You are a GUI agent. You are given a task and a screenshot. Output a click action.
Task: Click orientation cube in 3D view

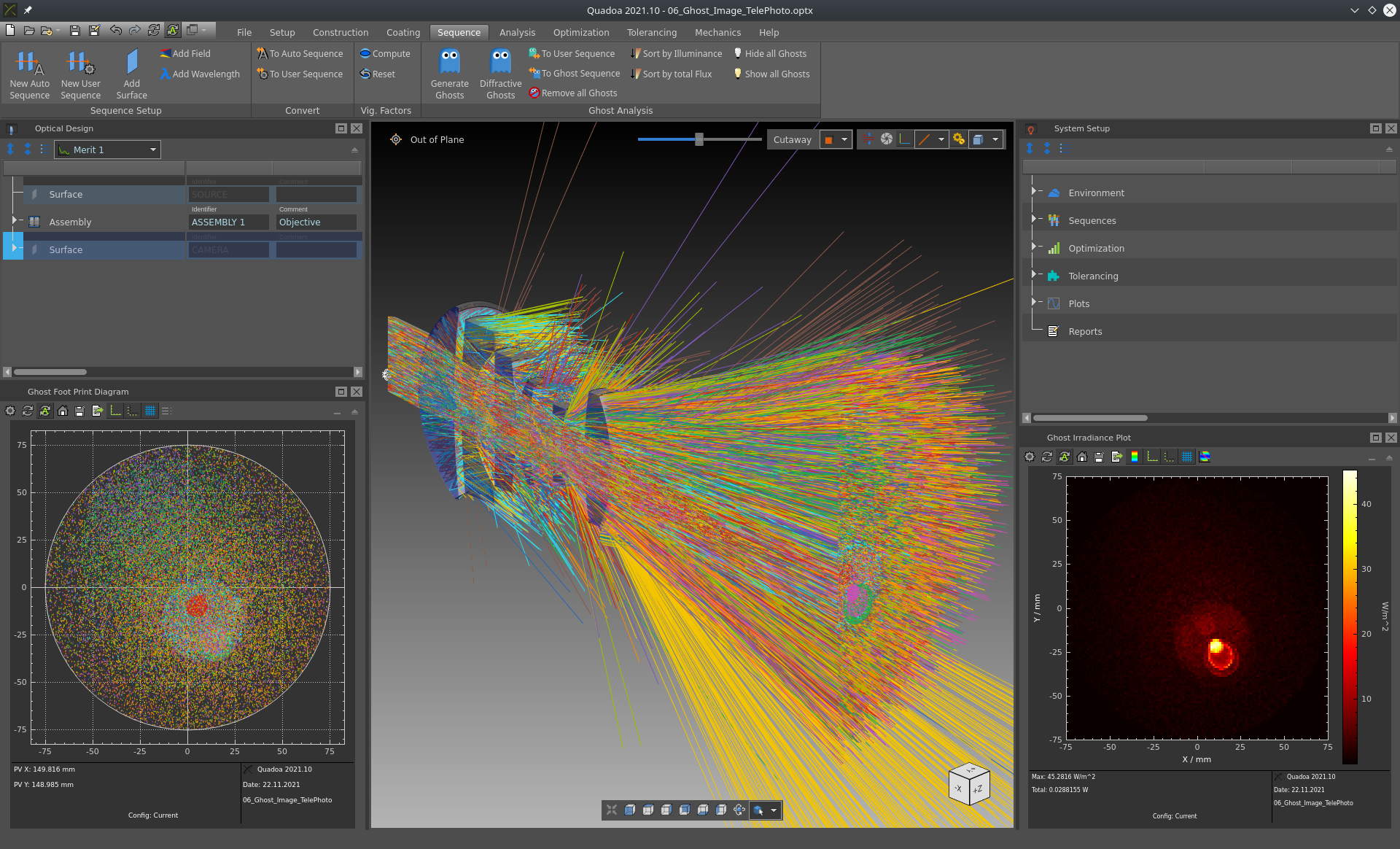[969, 785]
